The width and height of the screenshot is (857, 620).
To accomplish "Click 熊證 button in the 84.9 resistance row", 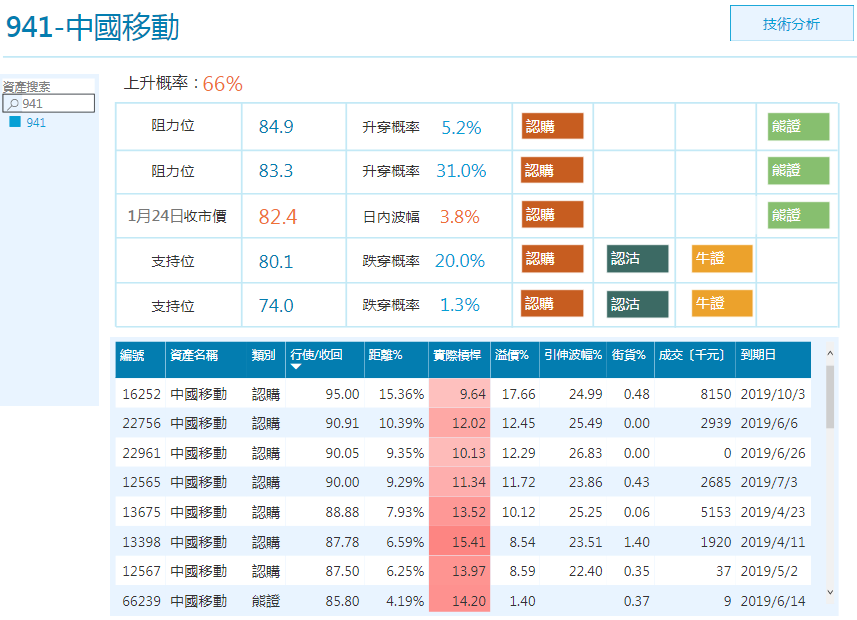I will click(x=798, y=126).
